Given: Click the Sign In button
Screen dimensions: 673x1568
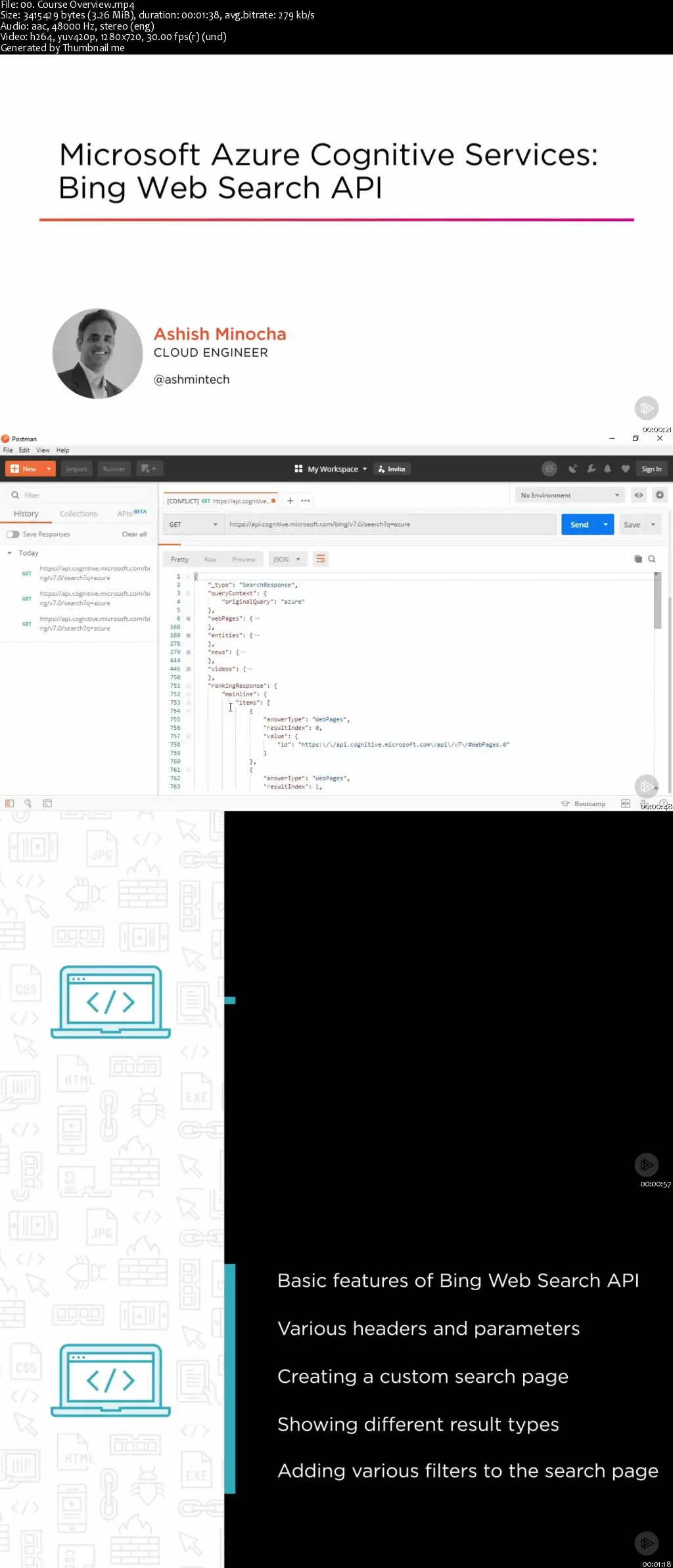Looking at the screenshot, I should 651,468.
